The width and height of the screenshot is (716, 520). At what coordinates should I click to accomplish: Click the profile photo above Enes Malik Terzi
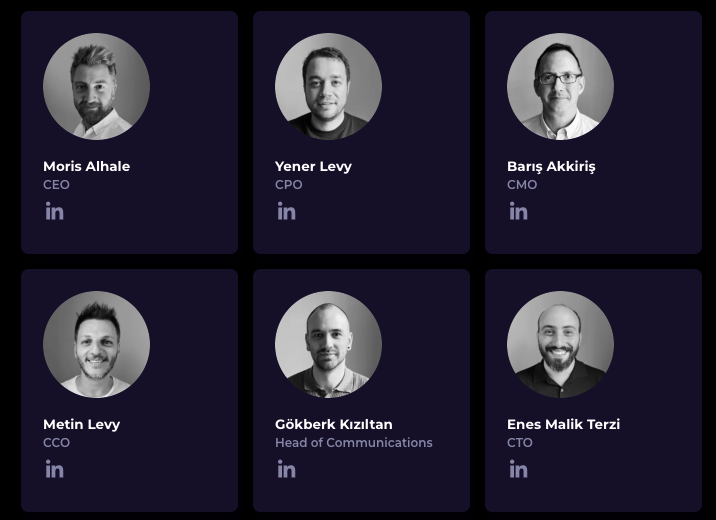click(x=560, y=344)
